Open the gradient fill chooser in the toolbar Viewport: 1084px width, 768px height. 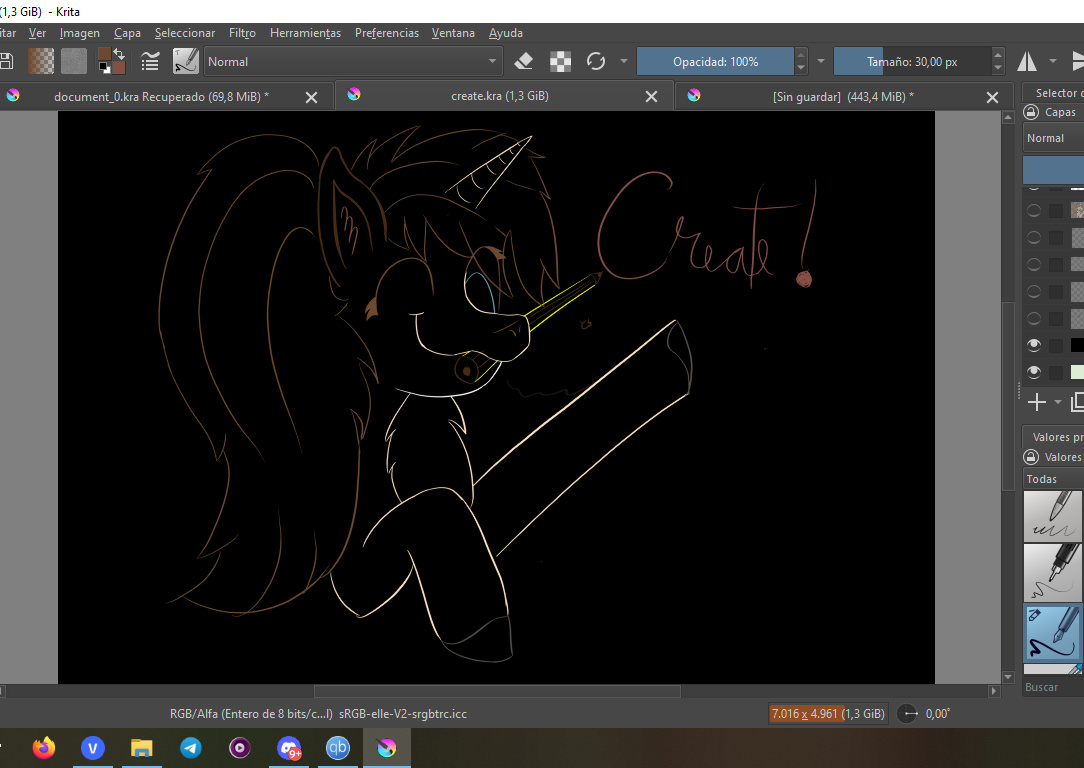[x=41, y=61]
